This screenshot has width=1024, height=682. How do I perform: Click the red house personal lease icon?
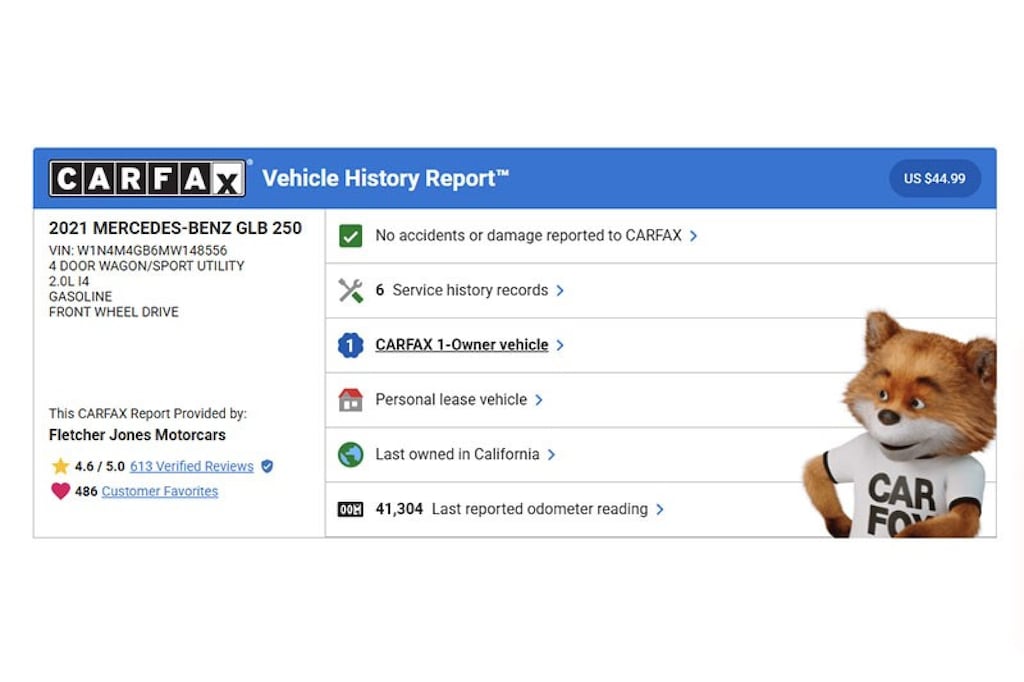click(x=350, y=399)
